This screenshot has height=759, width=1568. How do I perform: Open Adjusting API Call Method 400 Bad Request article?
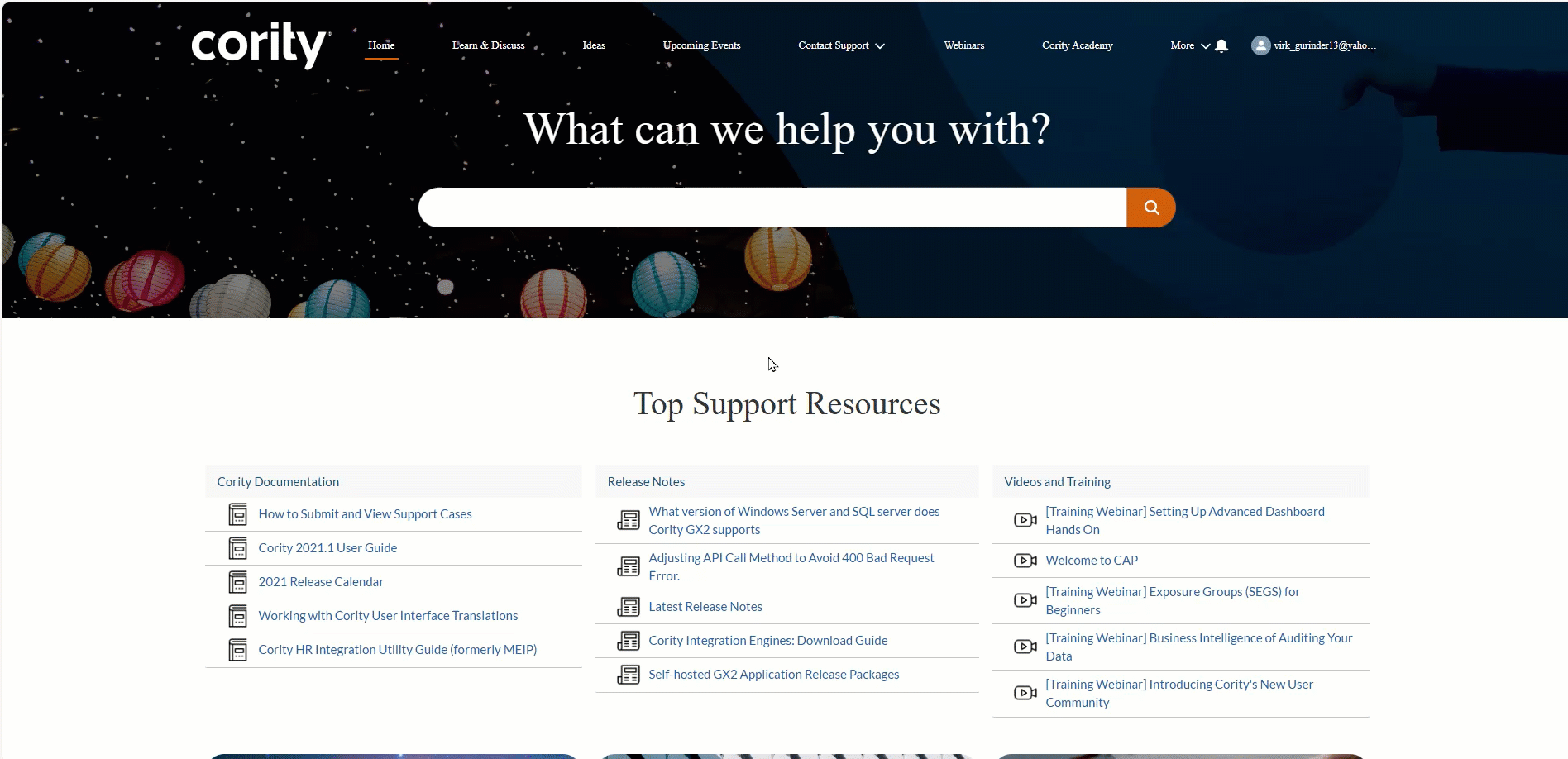click(x=791, y=567)
